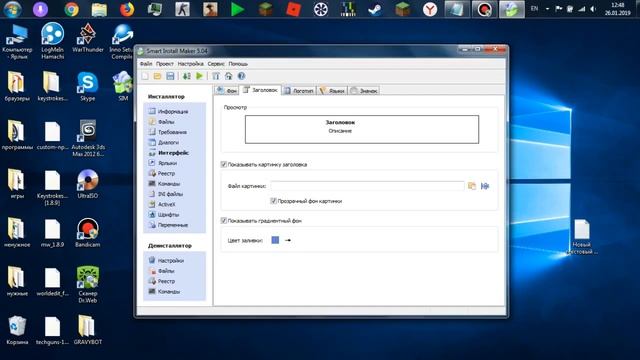This screenshot has height=360, width=640.
Task: Save the project with the floppy disk icon
Action: click(x=170, y=76)
